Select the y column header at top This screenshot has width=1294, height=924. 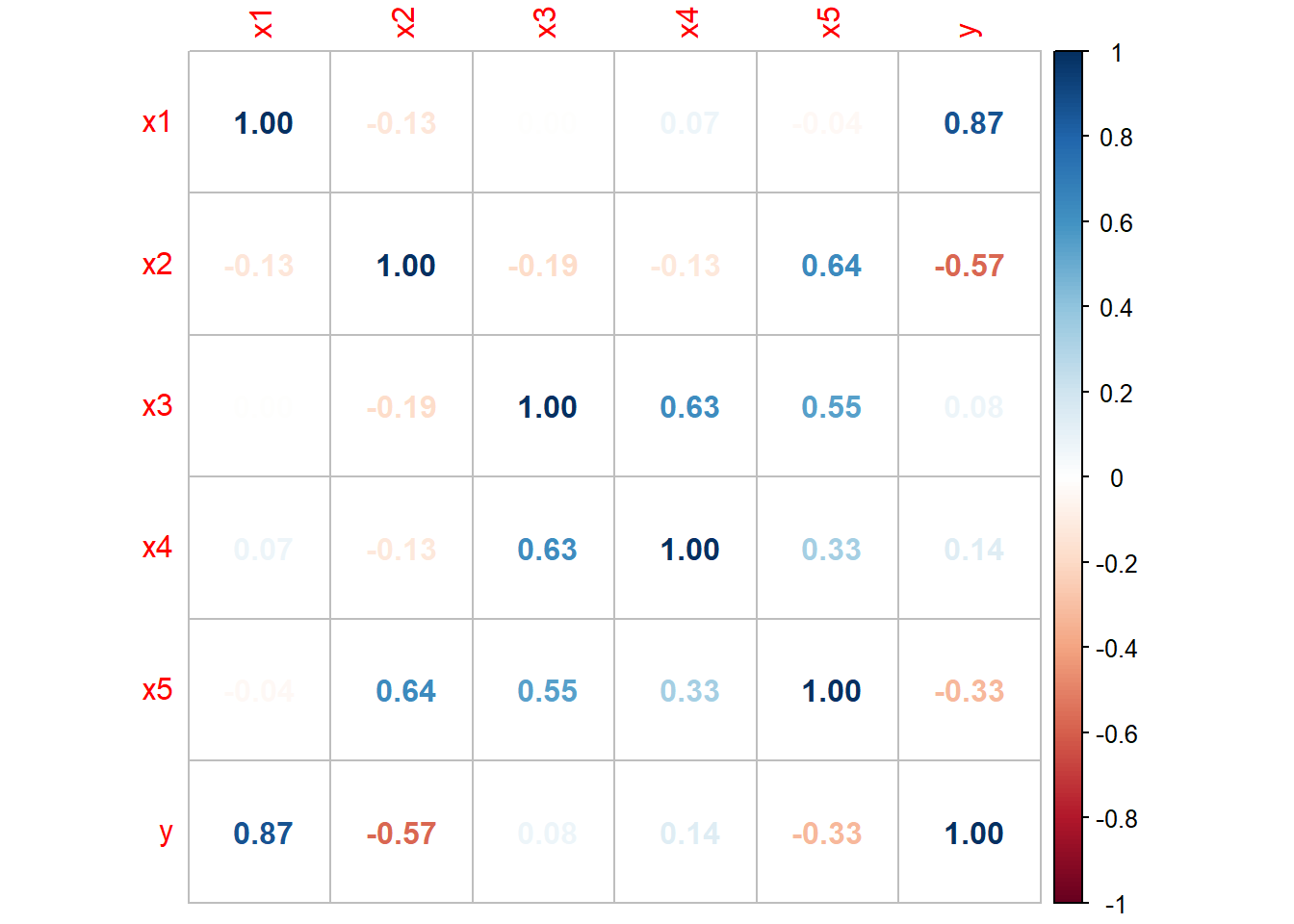click(970, 29)
